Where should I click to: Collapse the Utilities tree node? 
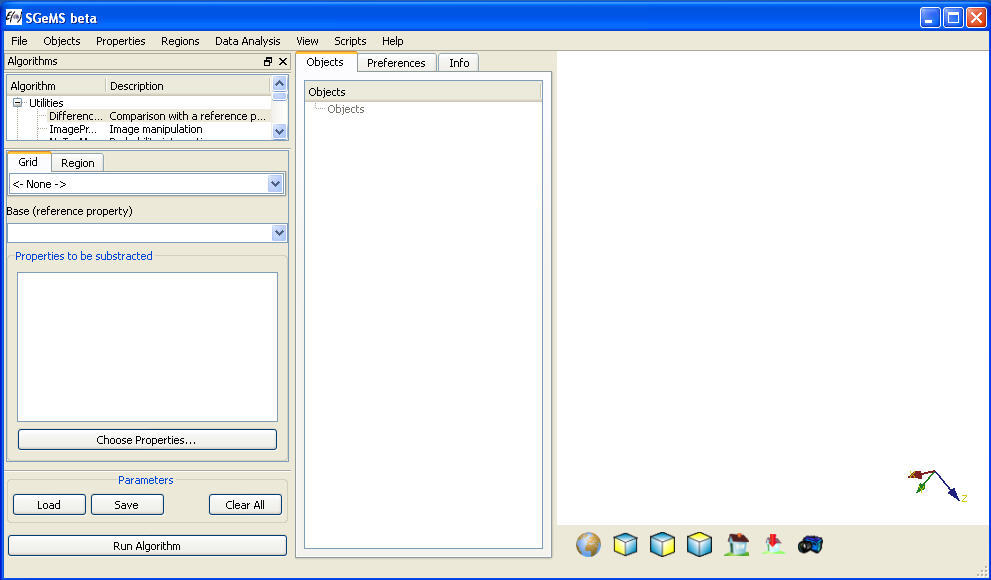click(17, 102)
